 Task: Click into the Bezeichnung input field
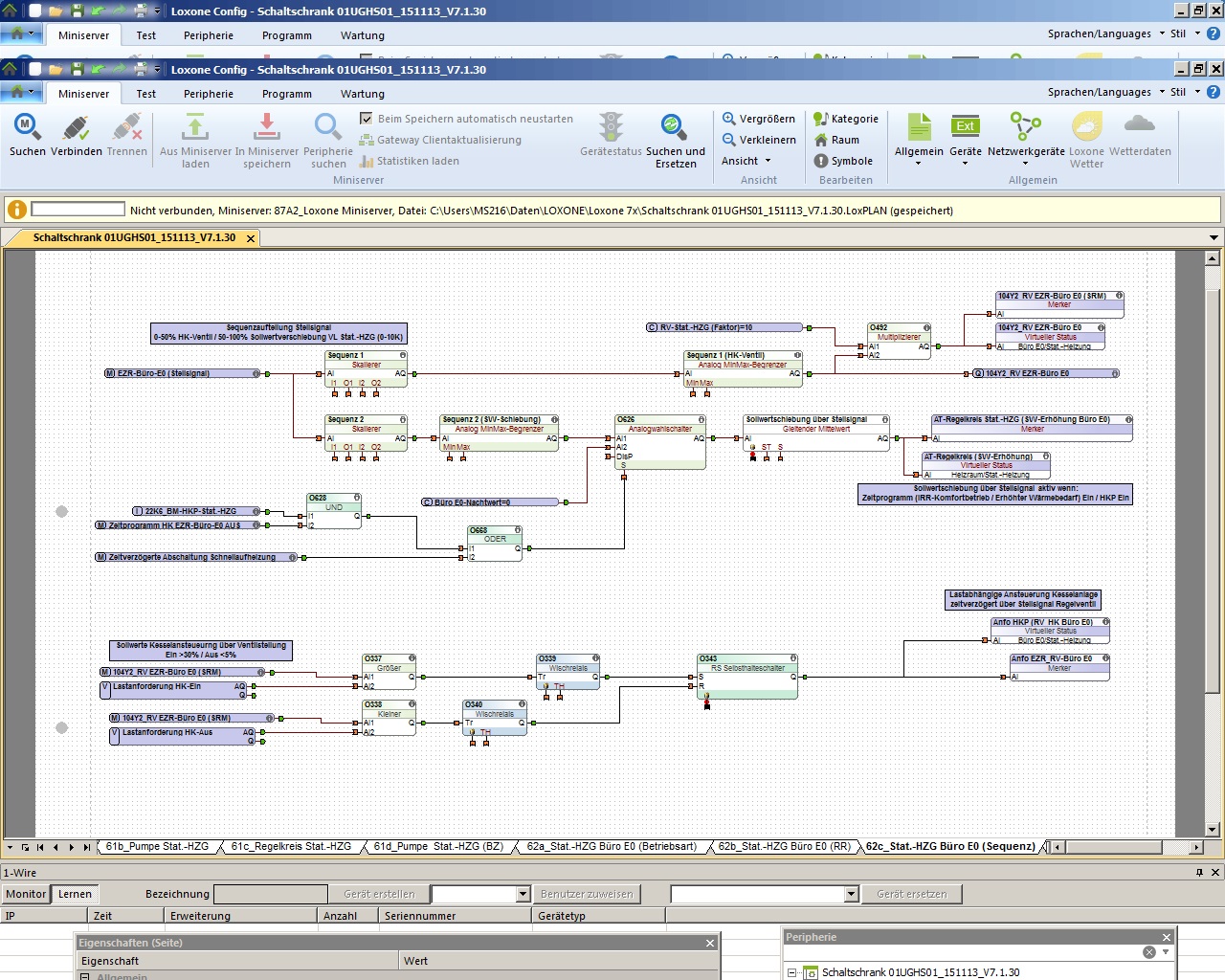click(270, 894)
